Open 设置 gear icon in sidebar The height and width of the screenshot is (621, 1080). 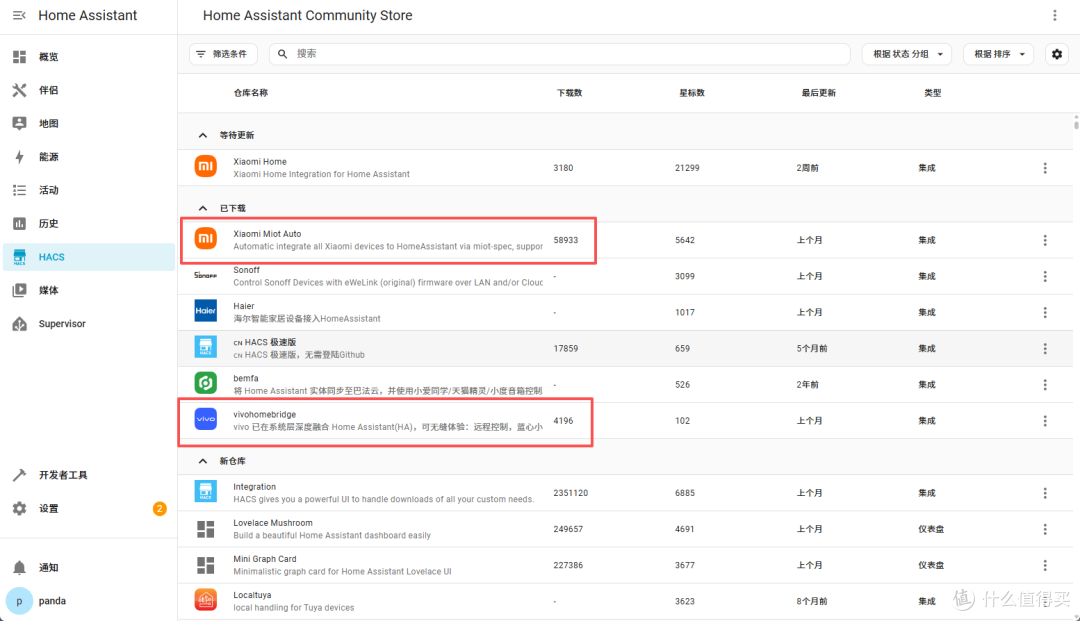pyautogui.click(x=19, y=508)
